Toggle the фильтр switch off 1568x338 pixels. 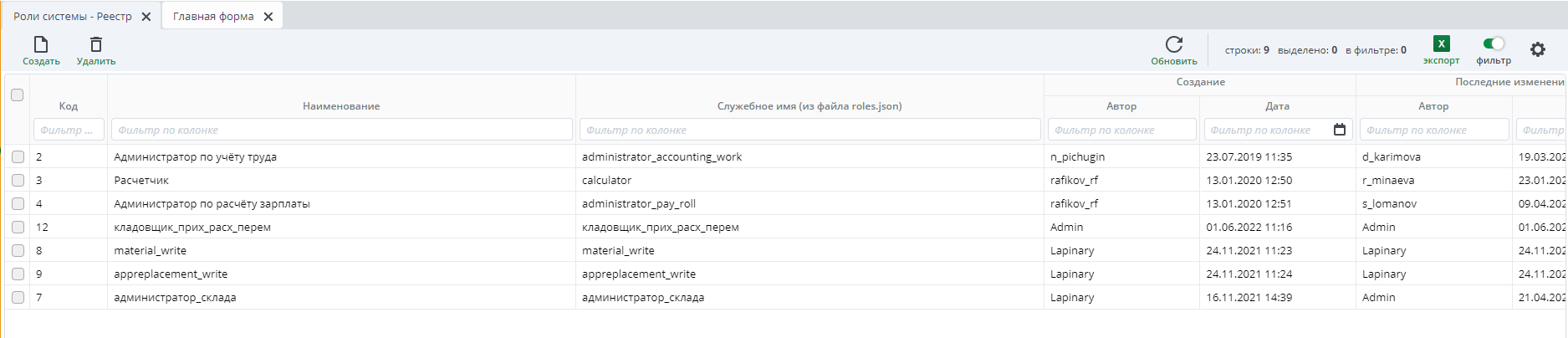(1494, 44)
